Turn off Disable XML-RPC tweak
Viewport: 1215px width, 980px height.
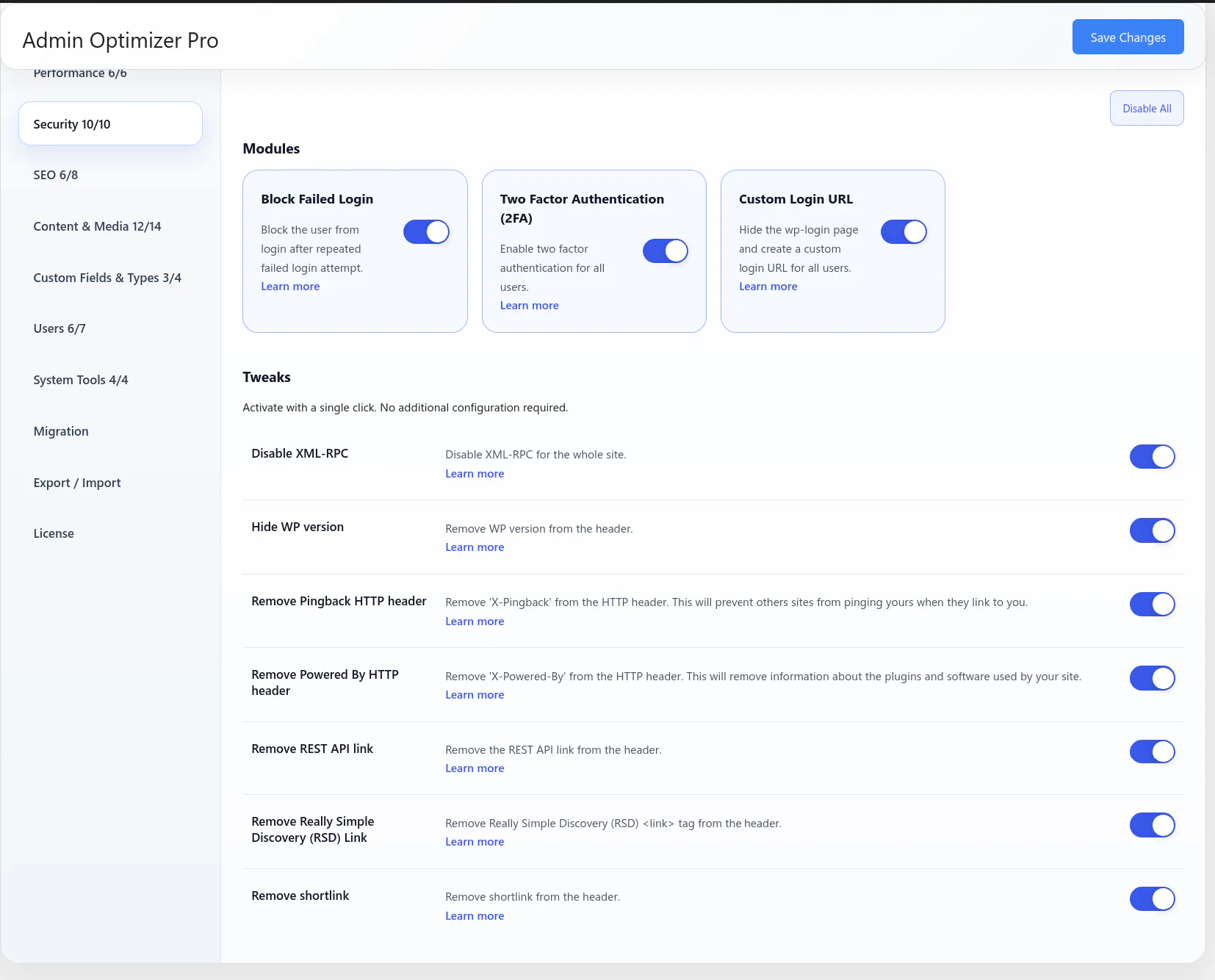click(1152, 457)
